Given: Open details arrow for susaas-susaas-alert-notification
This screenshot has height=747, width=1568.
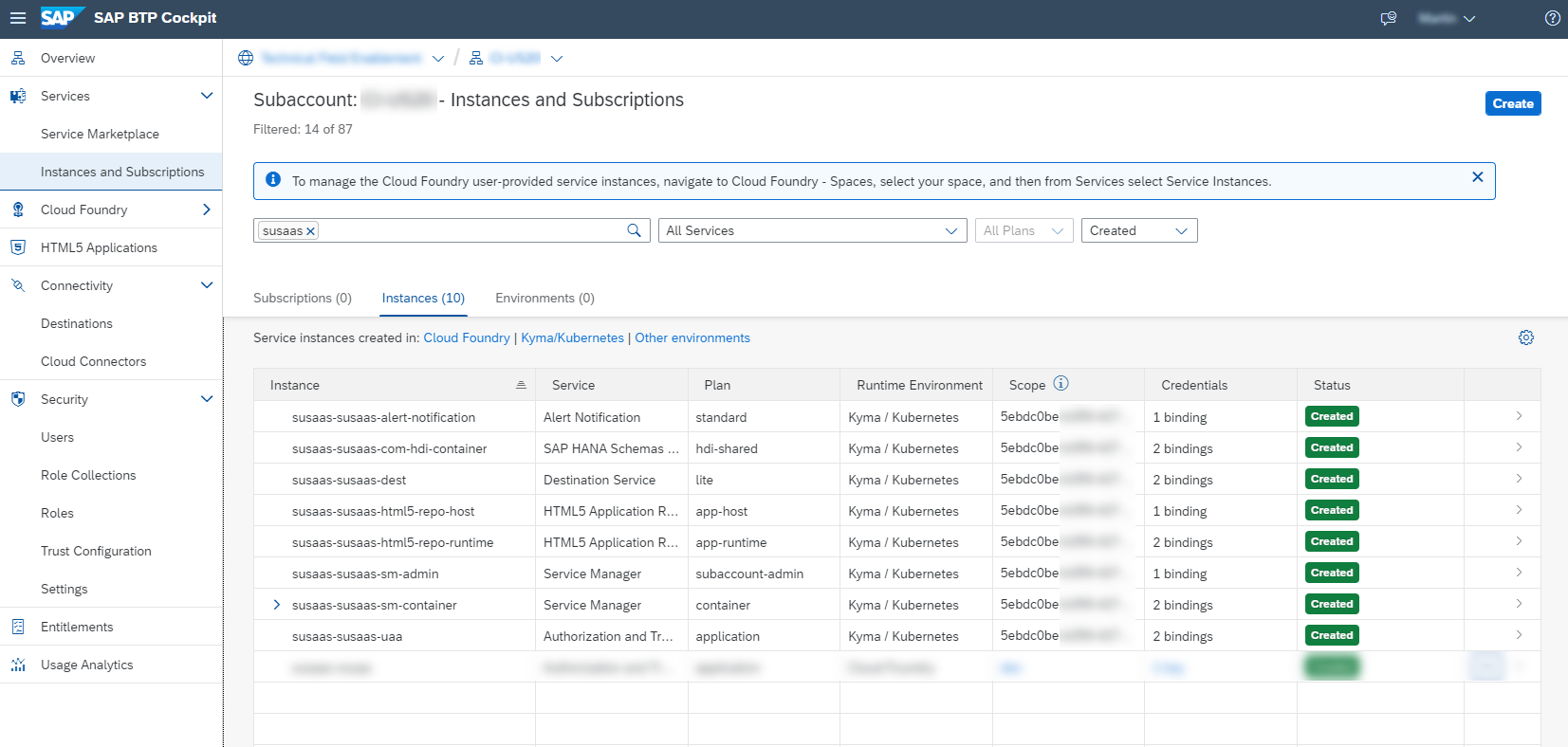Looking at the screenshot, I should [1519, 416].
